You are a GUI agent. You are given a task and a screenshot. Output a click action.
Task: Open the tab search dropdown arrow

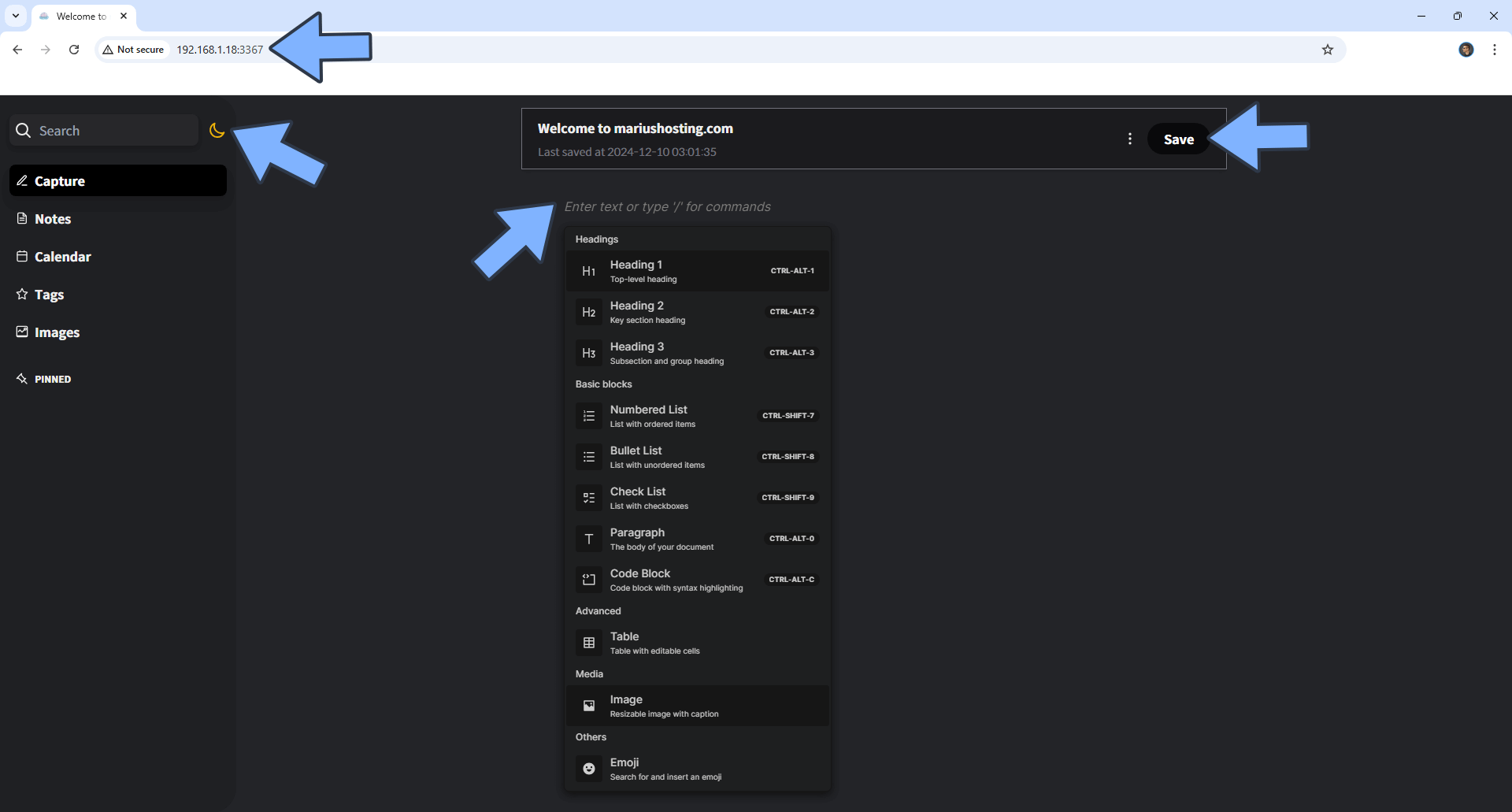16,16
